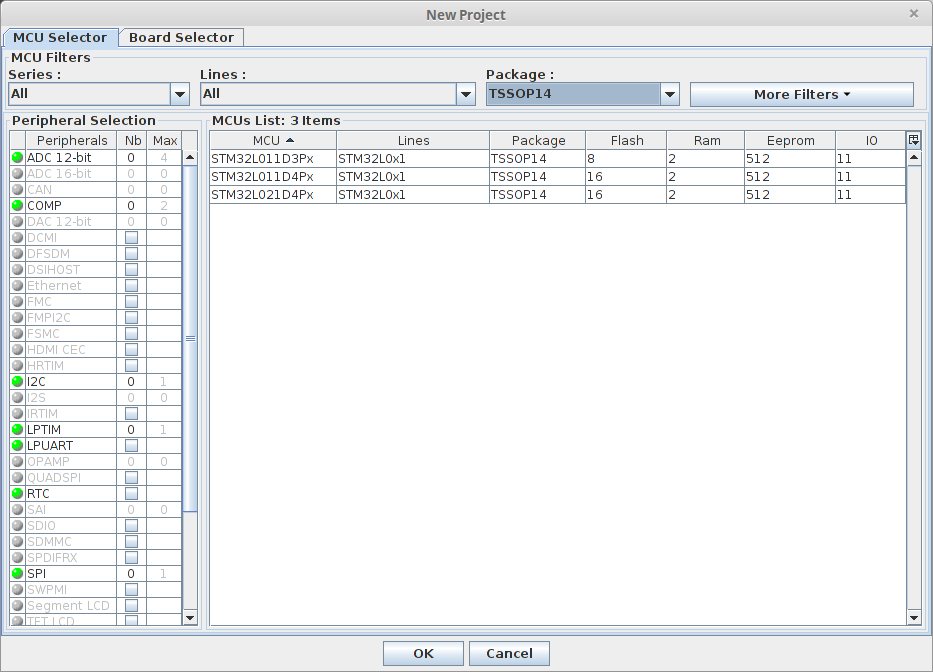Sort by the IO column header
The height and width of the screenshot is (672, 933).
[871, 140]
